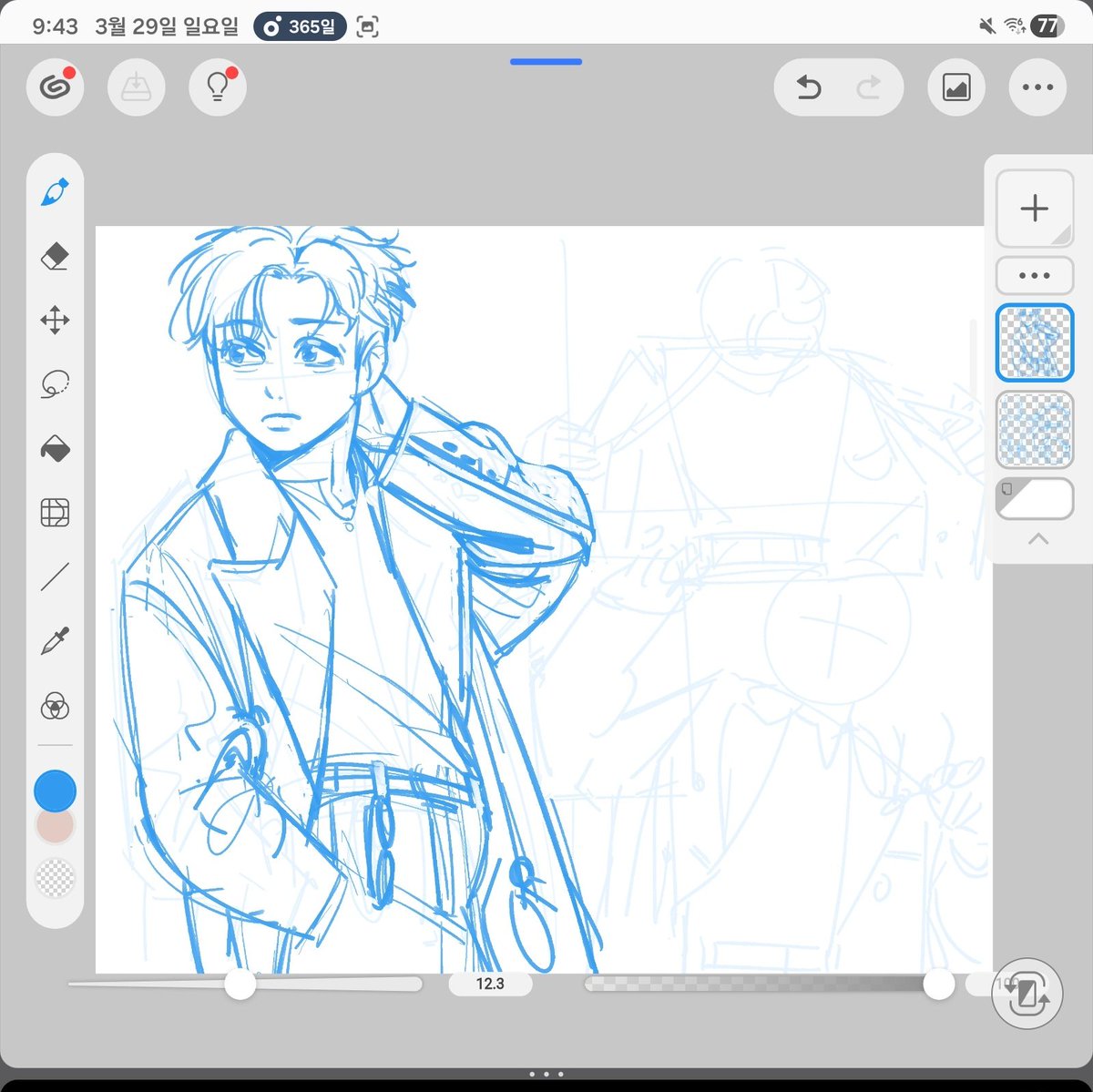Select the top sketch layer thumbnail

click(x=1035, y=342)
